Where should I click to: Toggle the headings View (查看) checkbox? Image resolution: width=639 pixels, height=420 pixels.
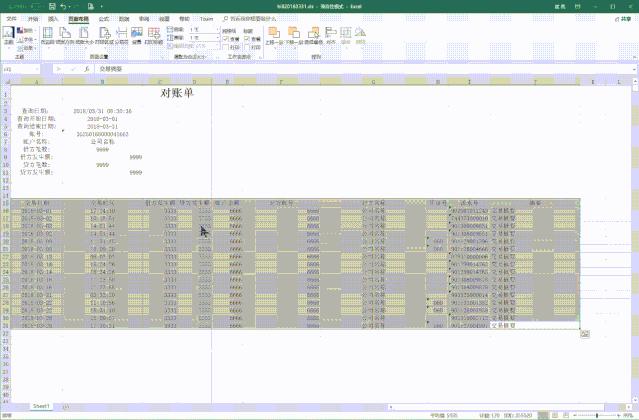click(x=246, y=38)
